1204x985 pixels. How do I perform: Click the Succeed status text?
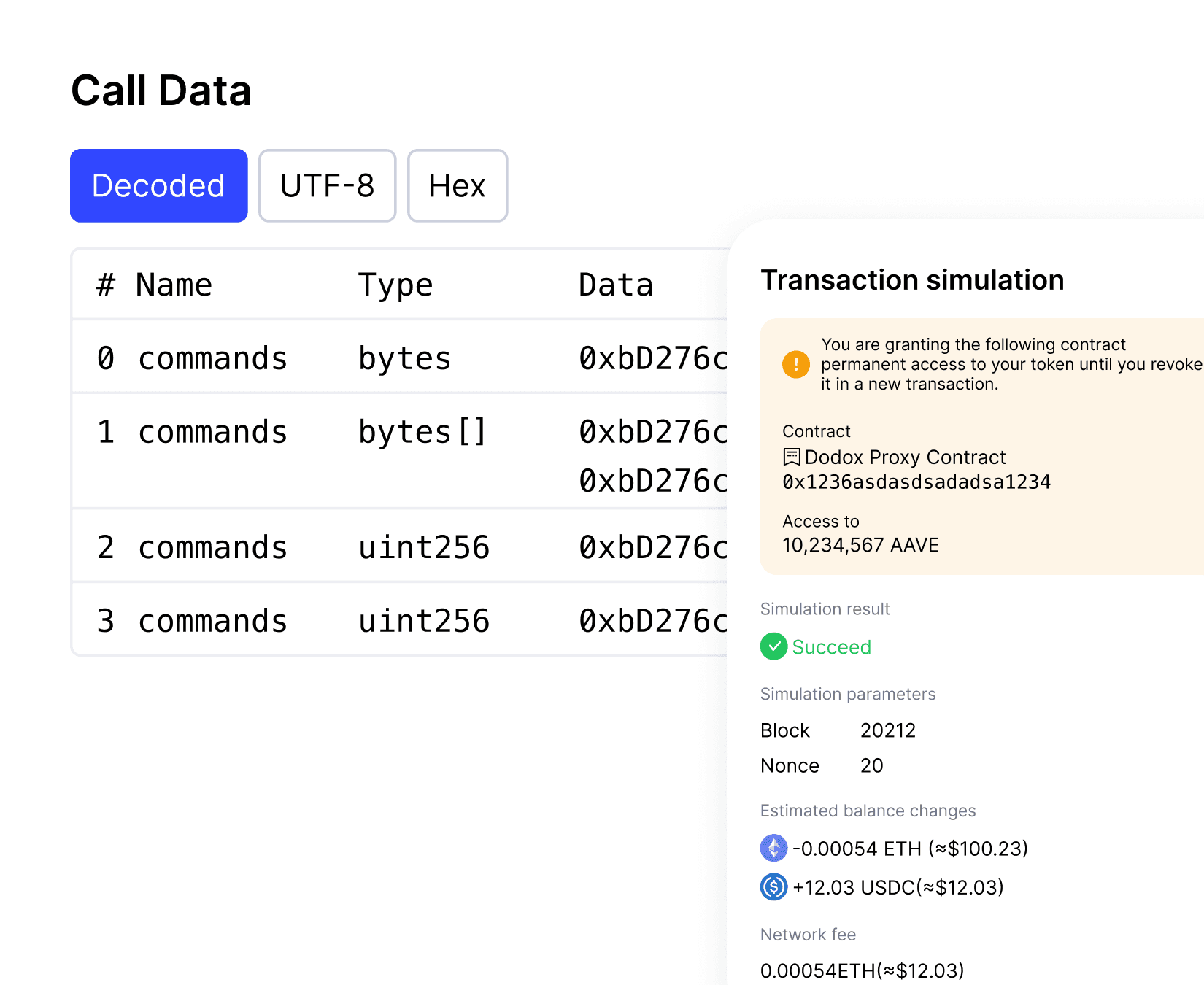coord(831,647)
